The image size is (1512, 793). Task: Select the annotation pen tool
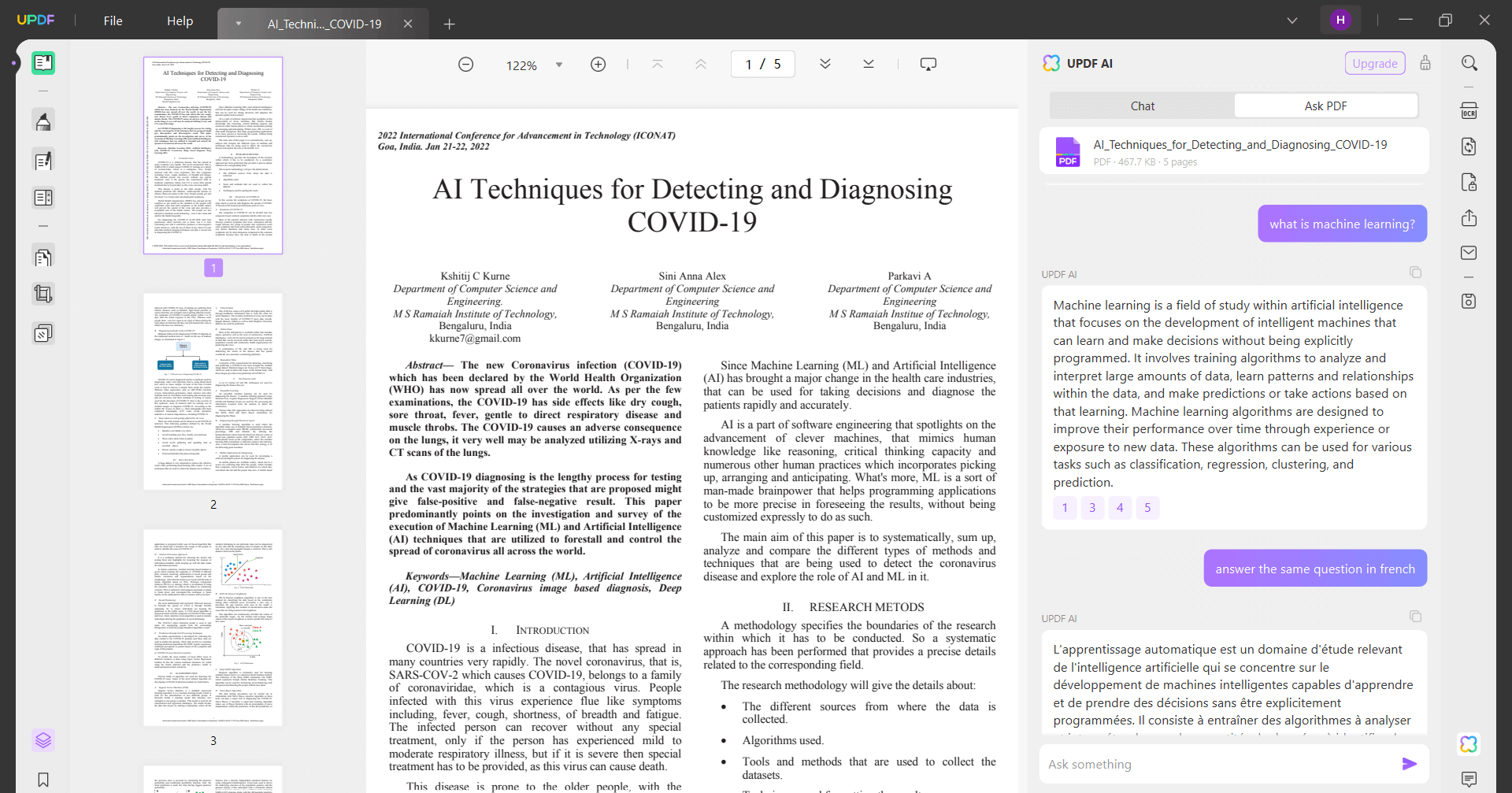43,120
